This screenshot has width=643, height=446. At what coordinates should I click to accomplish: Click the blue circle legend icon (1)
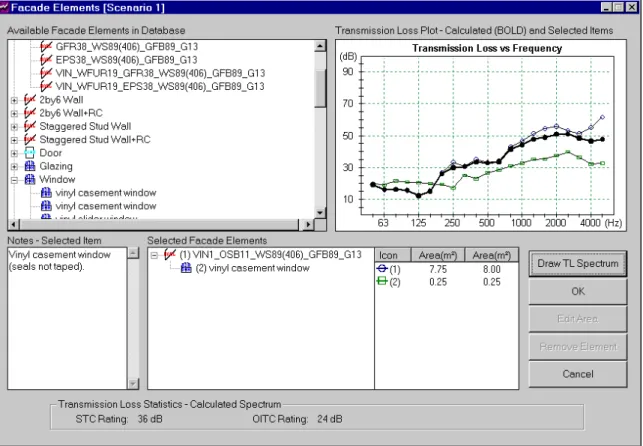point(382,269)
